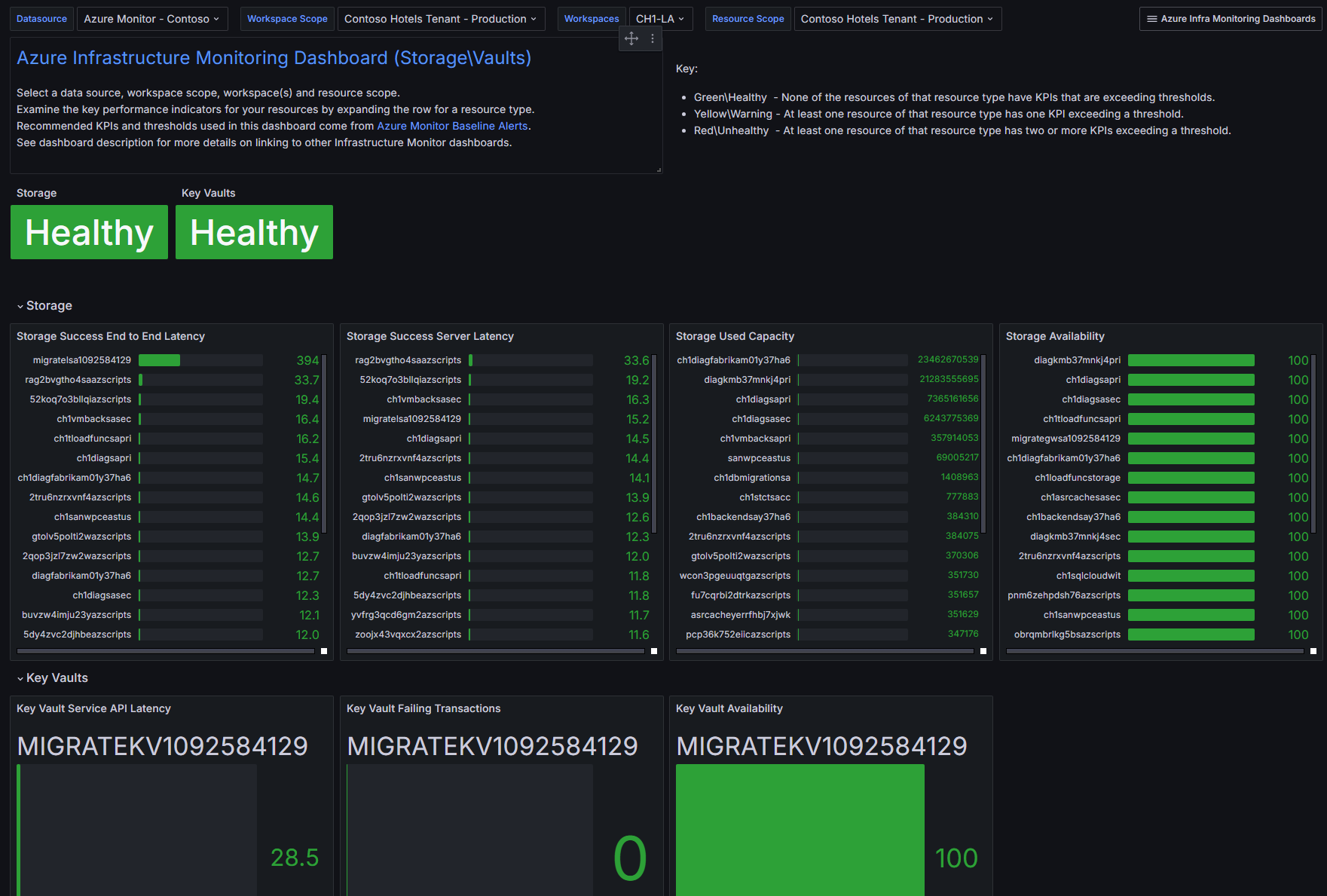Open the Storage Success Server Latency panel title

tap(430, 336)
